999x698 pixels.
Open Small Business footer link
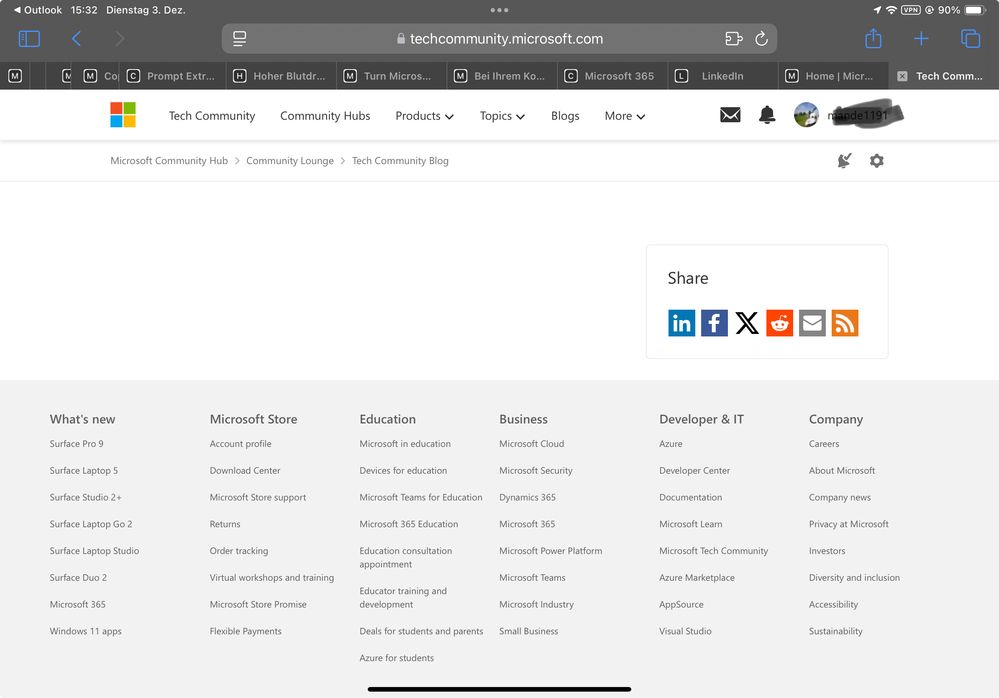[528, 630]
